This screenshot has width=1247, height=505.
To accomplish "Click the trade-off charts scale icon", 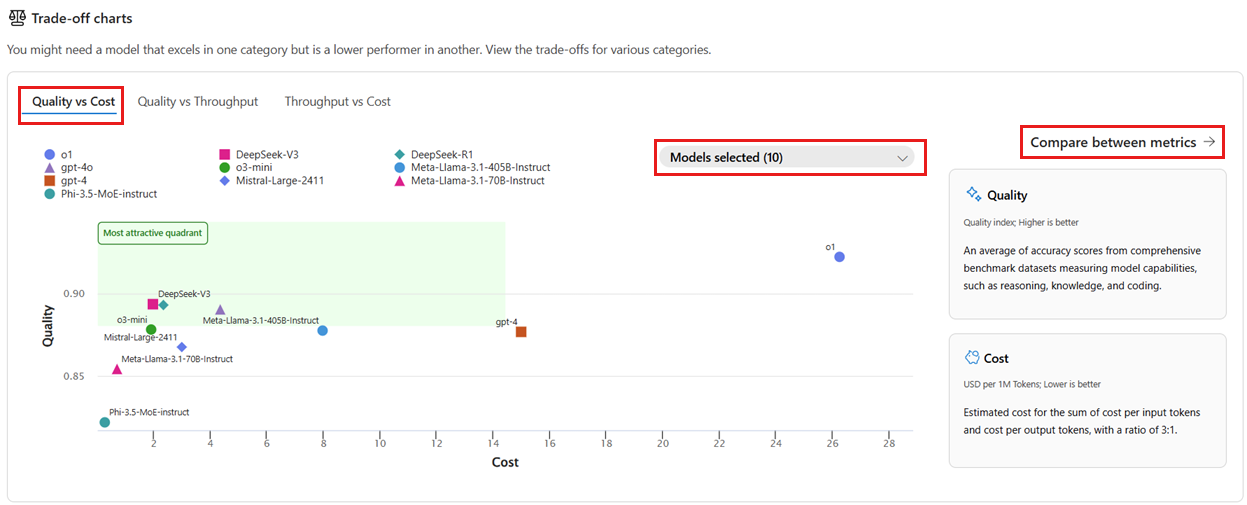I will (x=17, y=18).
